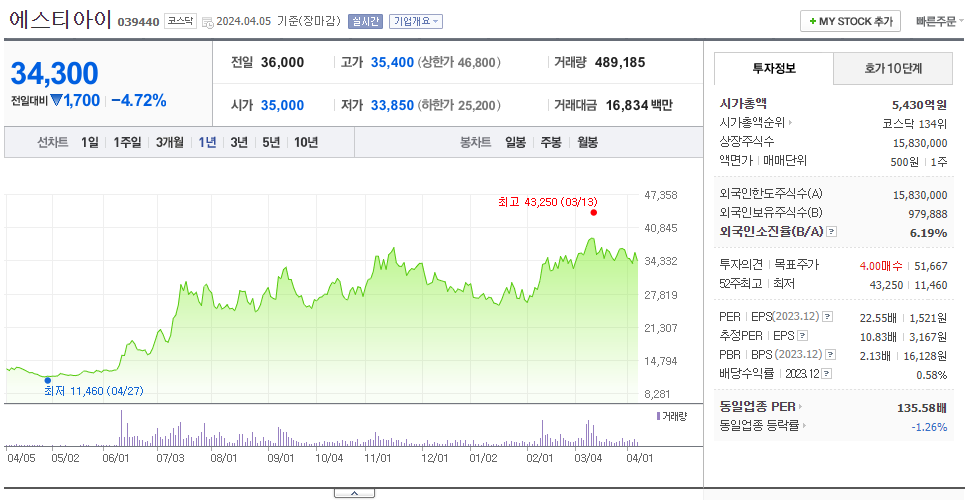This screenshot has height=500, width=968.
Task: Click the 배당수익률 value 0.58%
Action: click(x=932, y=375)
